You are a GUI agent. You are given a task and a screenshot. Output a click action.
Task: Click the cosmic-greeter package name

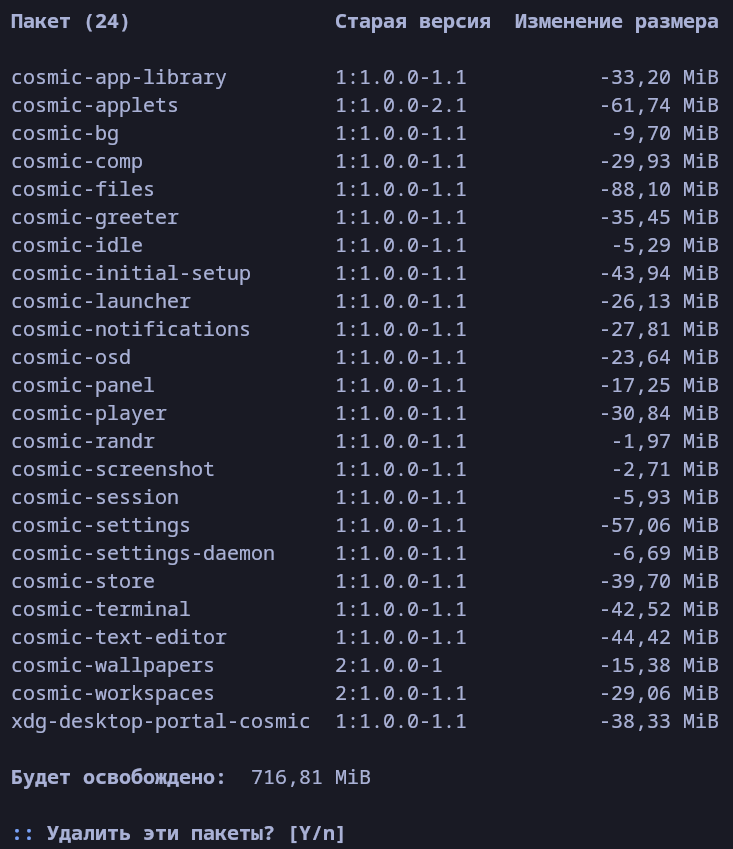pyautogui.click(x=95, y=217)
